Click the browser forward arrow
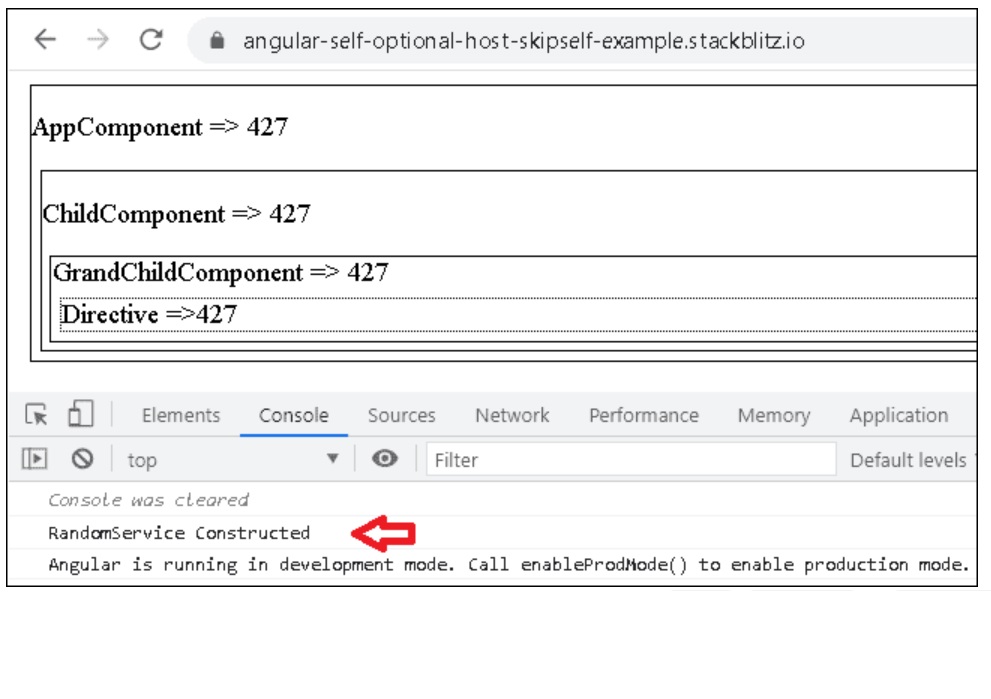Screen dimensions: 991x699 coord(97,40)
